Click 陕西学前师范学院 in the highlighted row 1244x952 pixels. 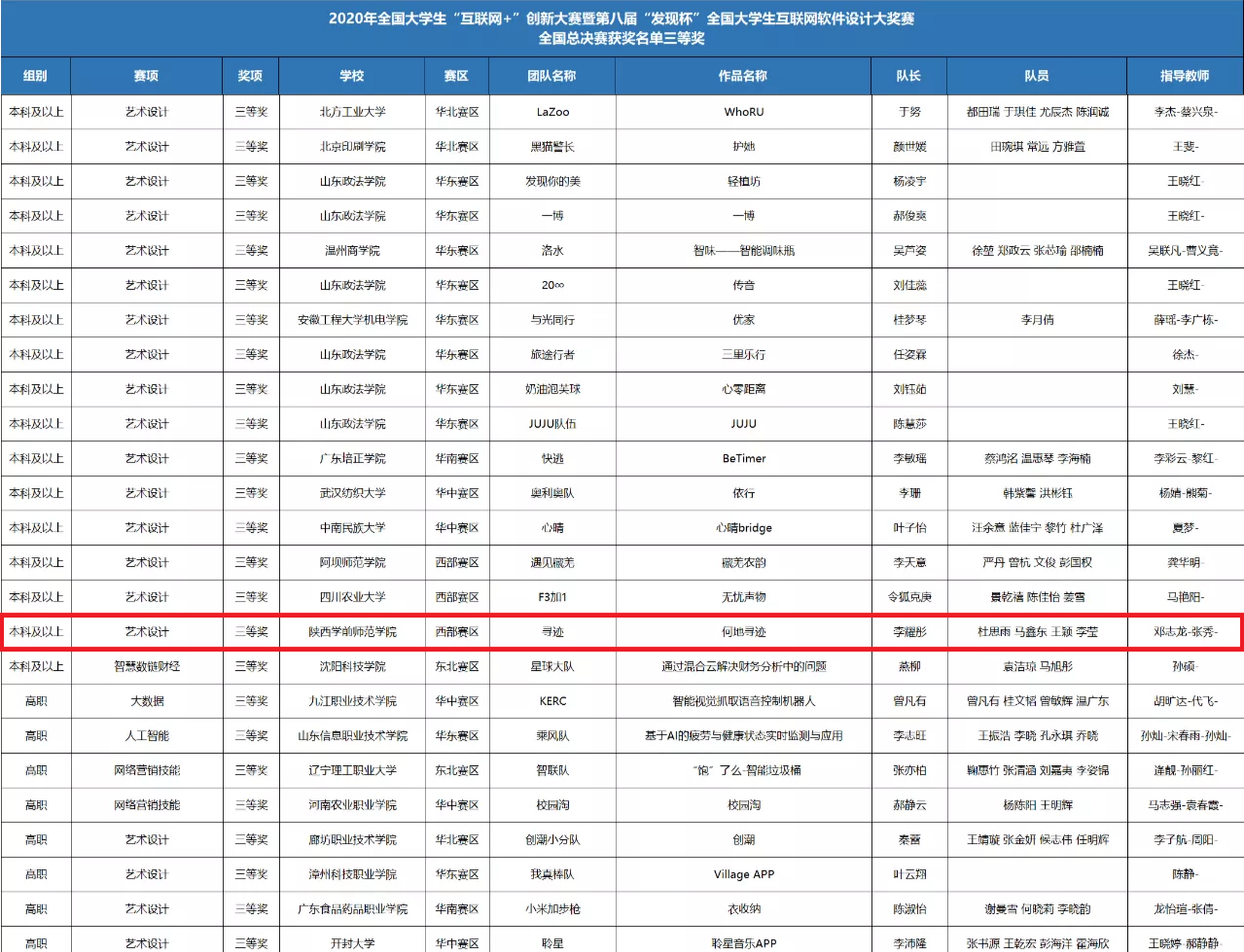coord(352,632)
